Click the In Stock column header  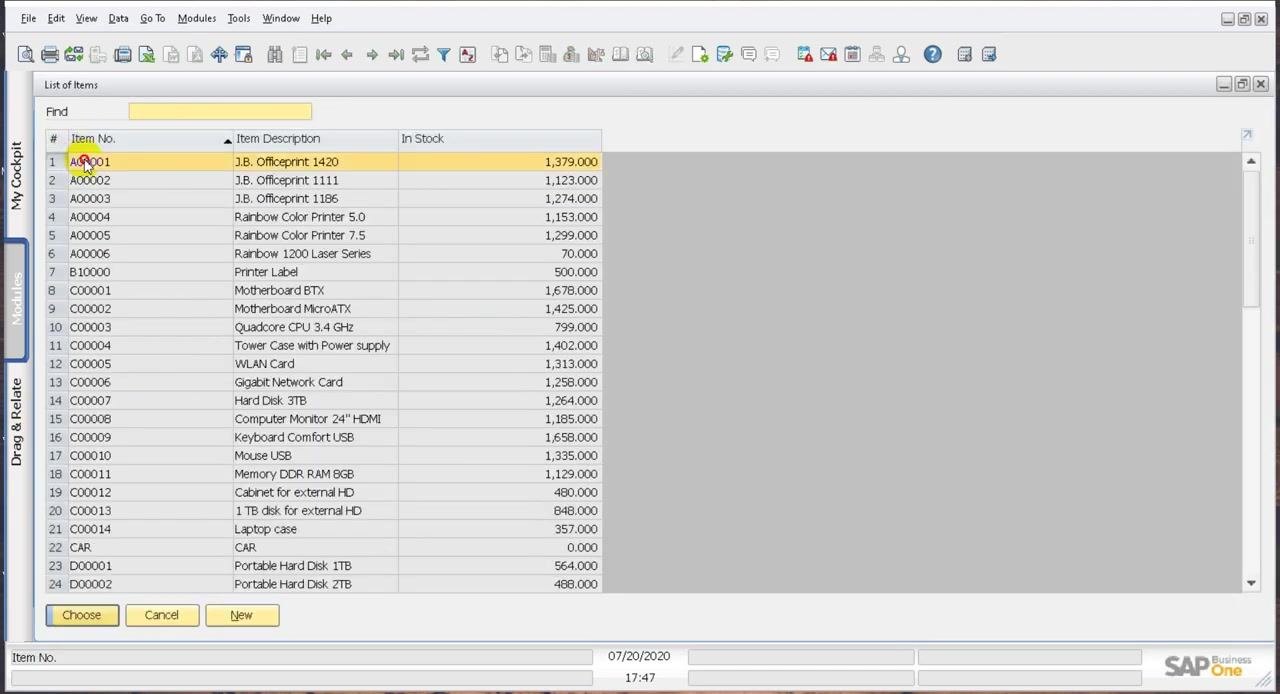click(x=499, y=138)
